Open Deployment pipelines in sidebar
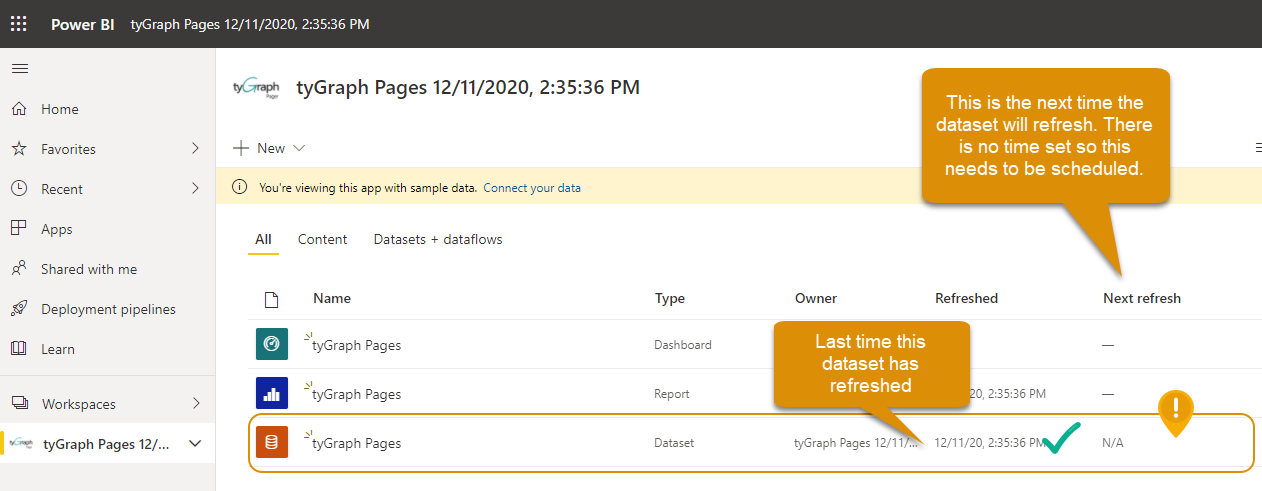The height and width of the screenshot is (491, 1262). pos(107,309)
